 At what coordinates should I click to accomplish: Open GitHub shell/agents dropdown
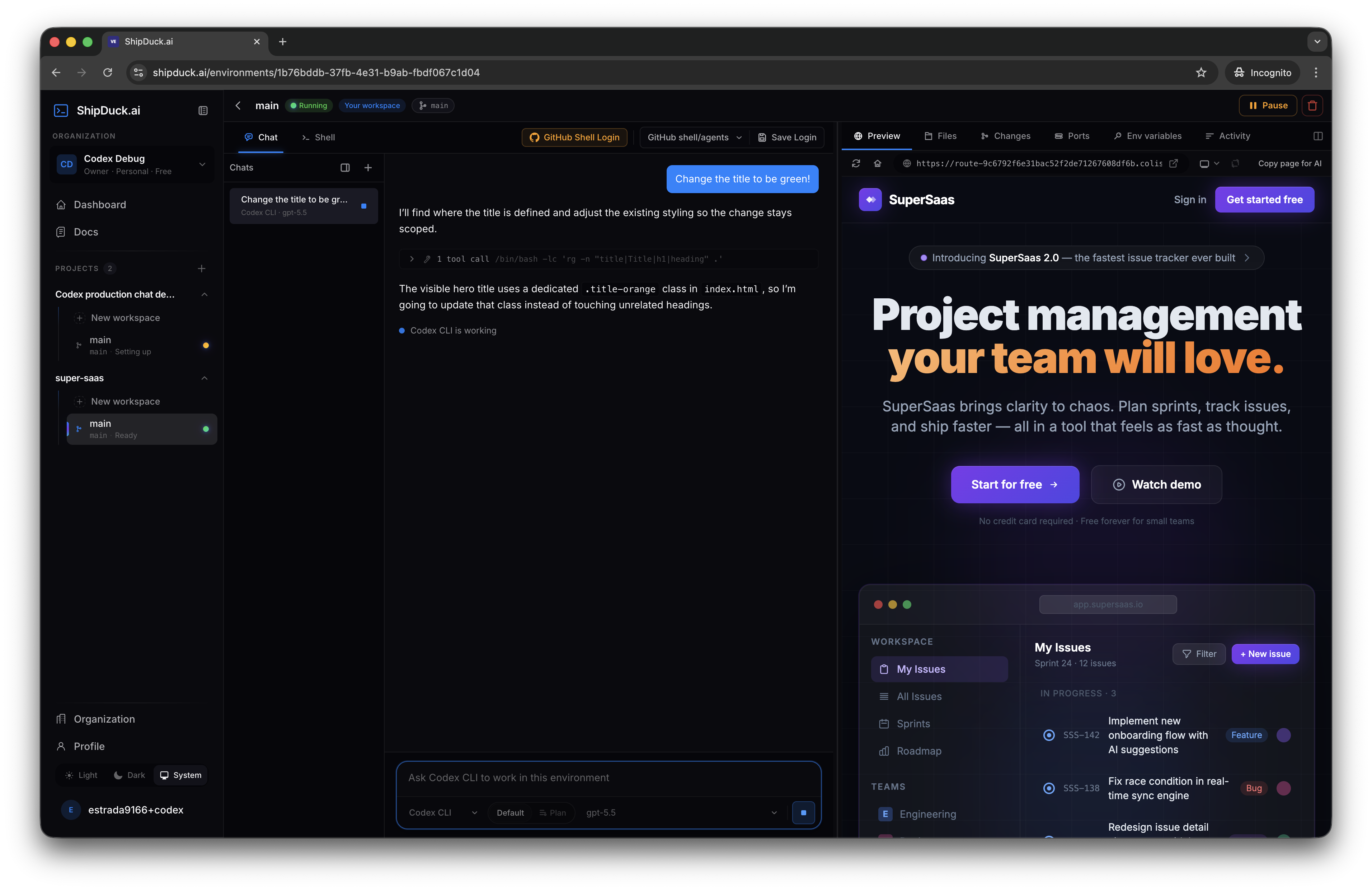point(694,137)
